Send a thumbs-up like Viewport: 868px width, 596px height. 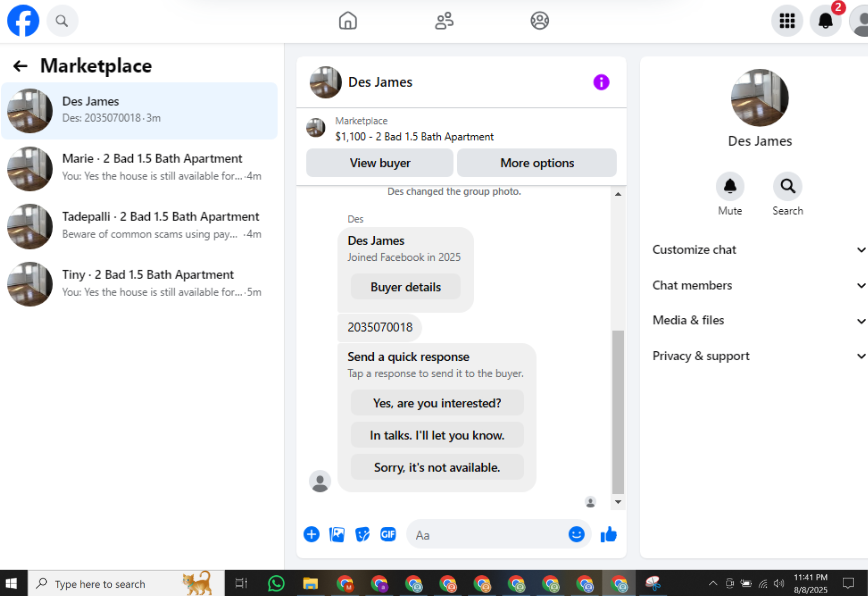pos(609,535)
